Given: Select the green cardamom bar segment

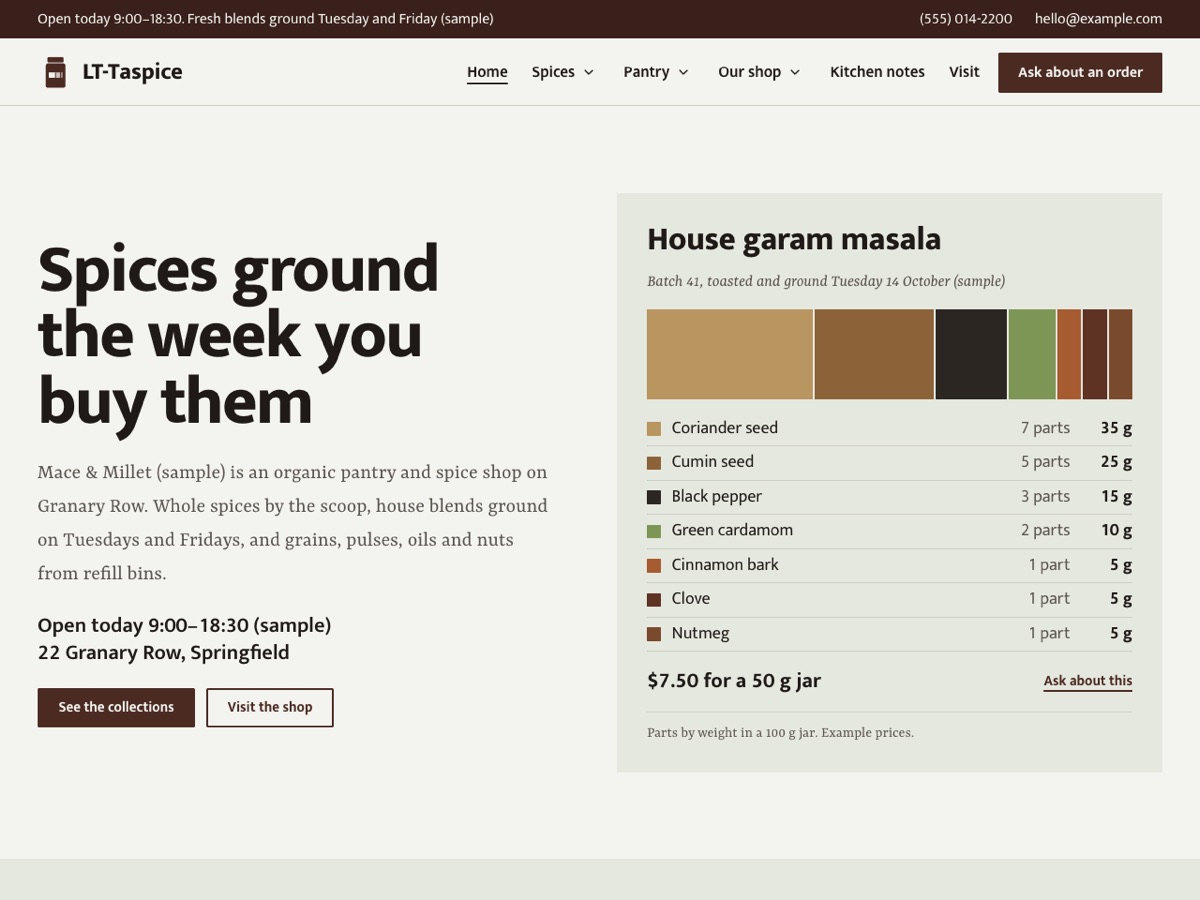Looking at the screenshot, I should coord(1032,354).
